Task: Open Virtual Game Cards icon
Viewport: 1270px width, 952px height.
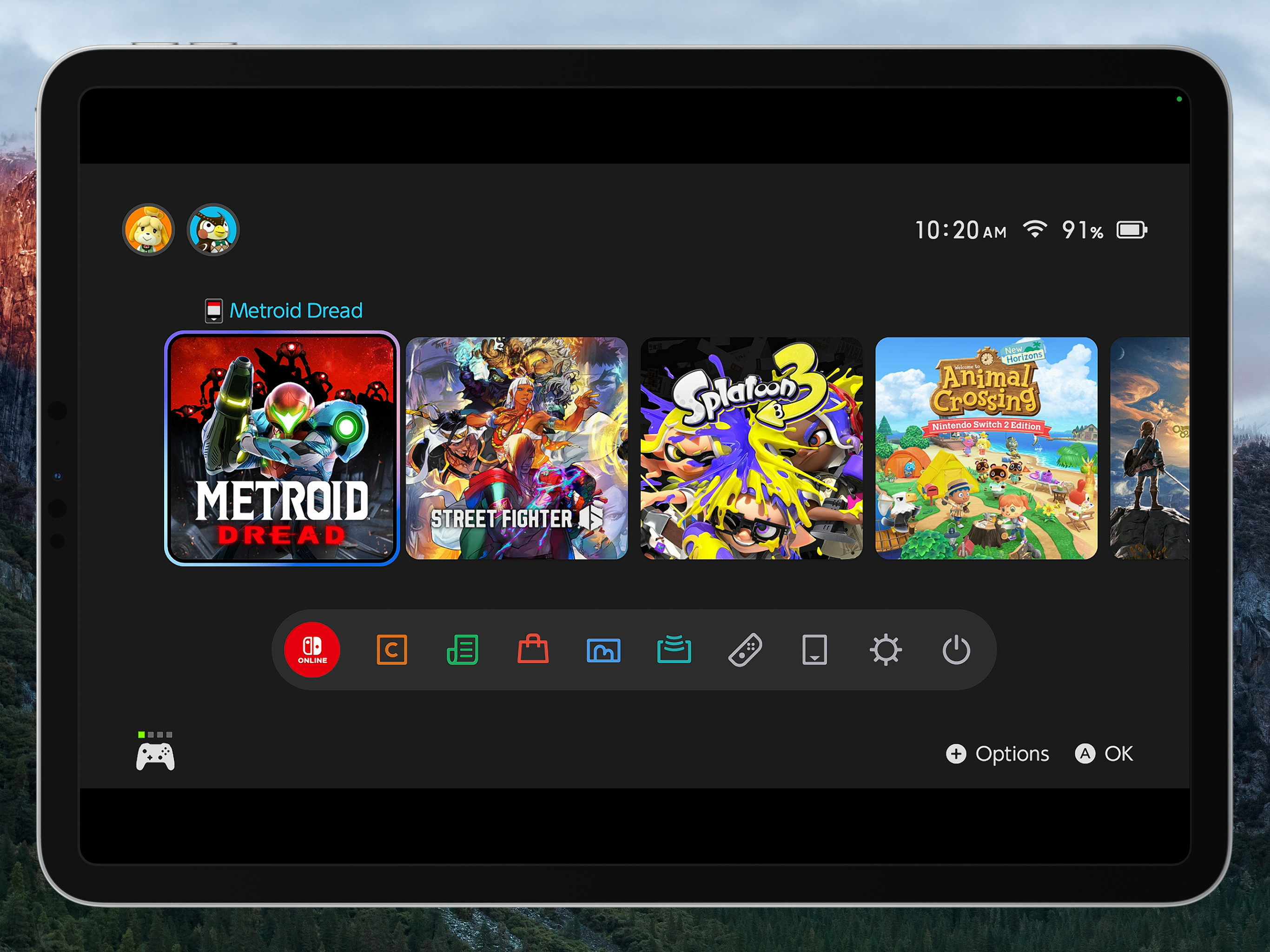Action: [814, 649]
